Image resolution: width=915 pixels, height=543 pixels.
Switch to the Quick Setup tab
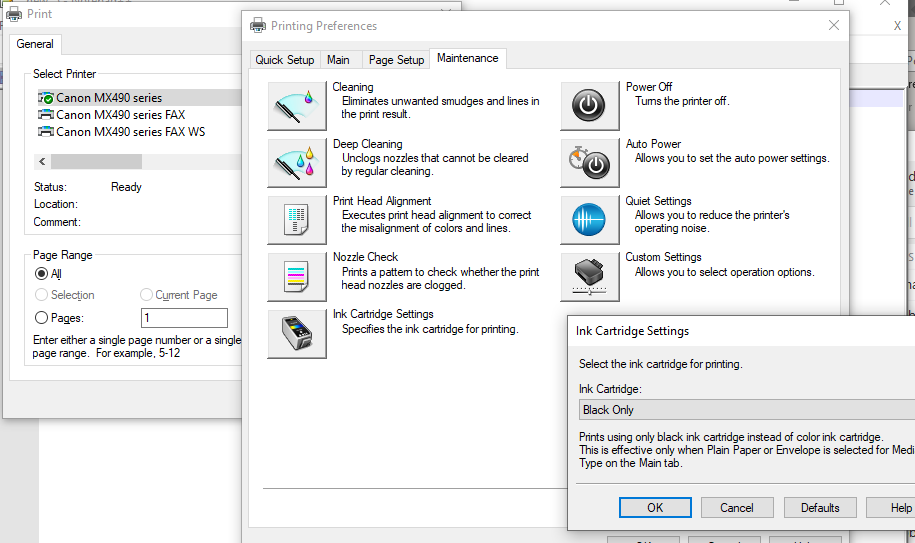tap(284, 60)
